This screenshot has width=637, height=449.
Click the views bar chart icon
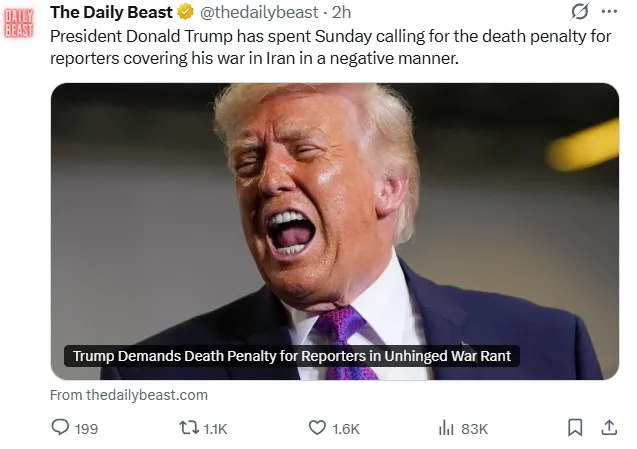[446, 428]
